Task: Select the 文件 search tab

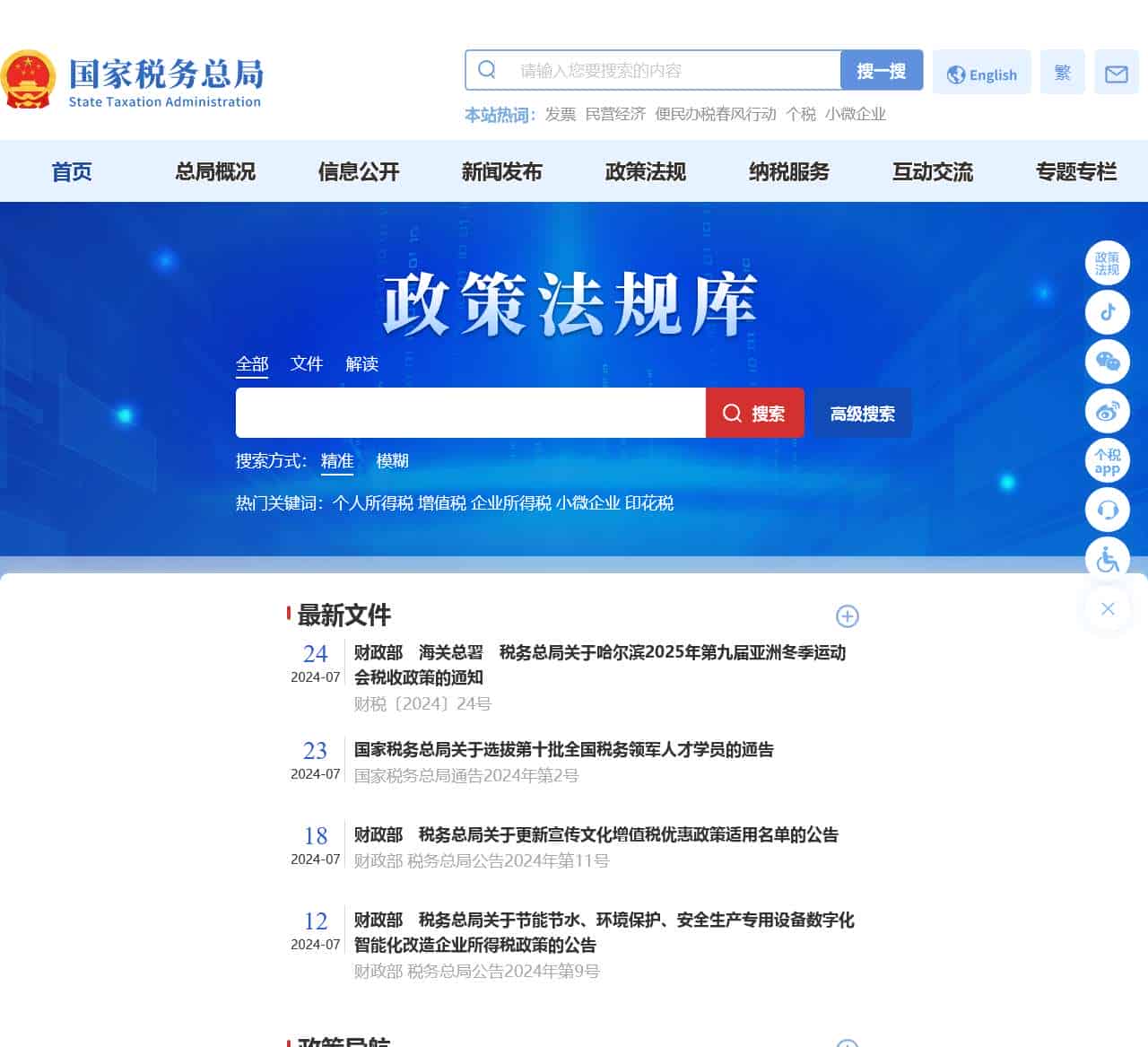Action: click(x=307, y=363)
